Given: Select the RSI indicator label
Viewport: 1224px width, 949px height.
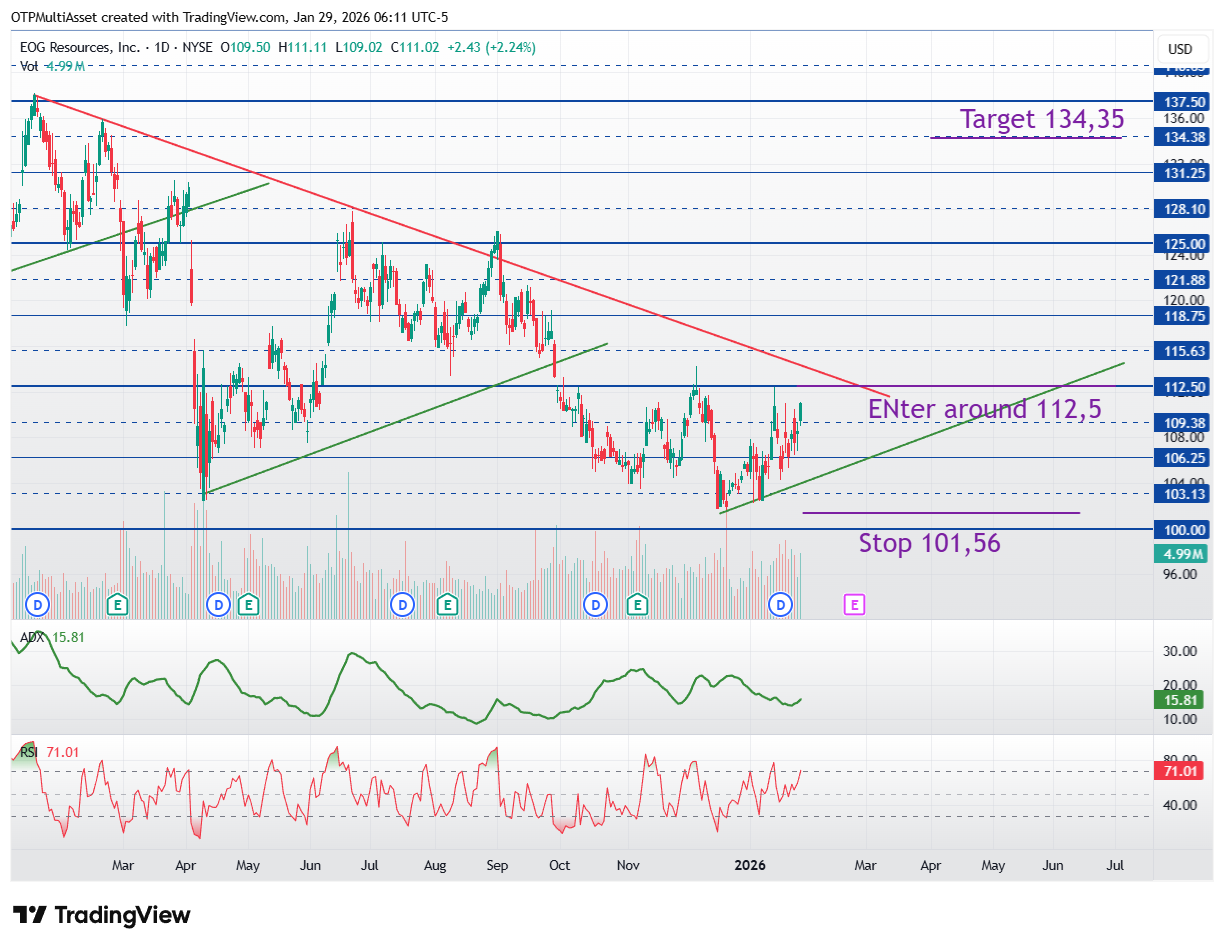Looking at the screenshot, I should point(30,751).
